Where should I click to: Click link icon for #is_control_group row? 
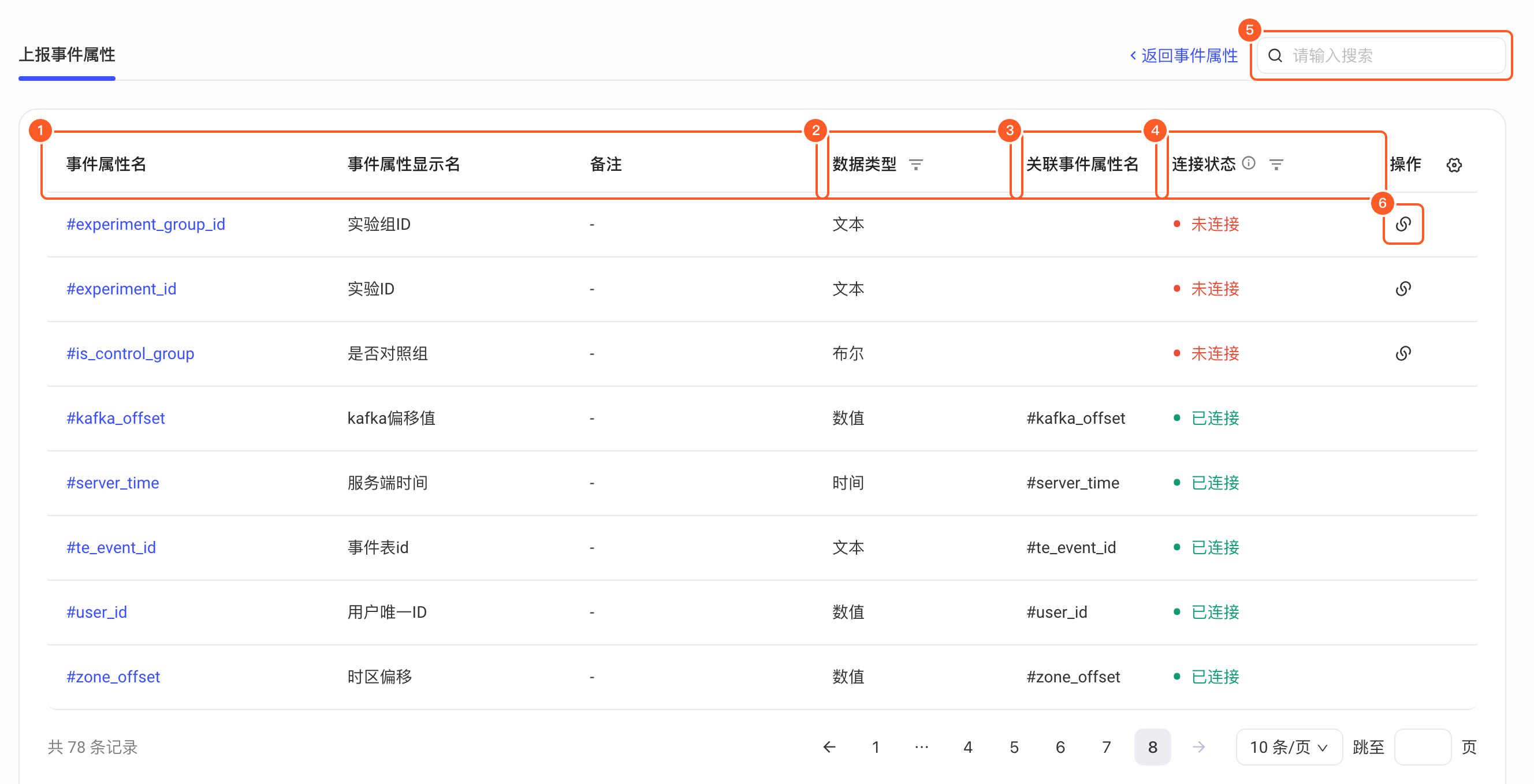[x=1403, y=353]
